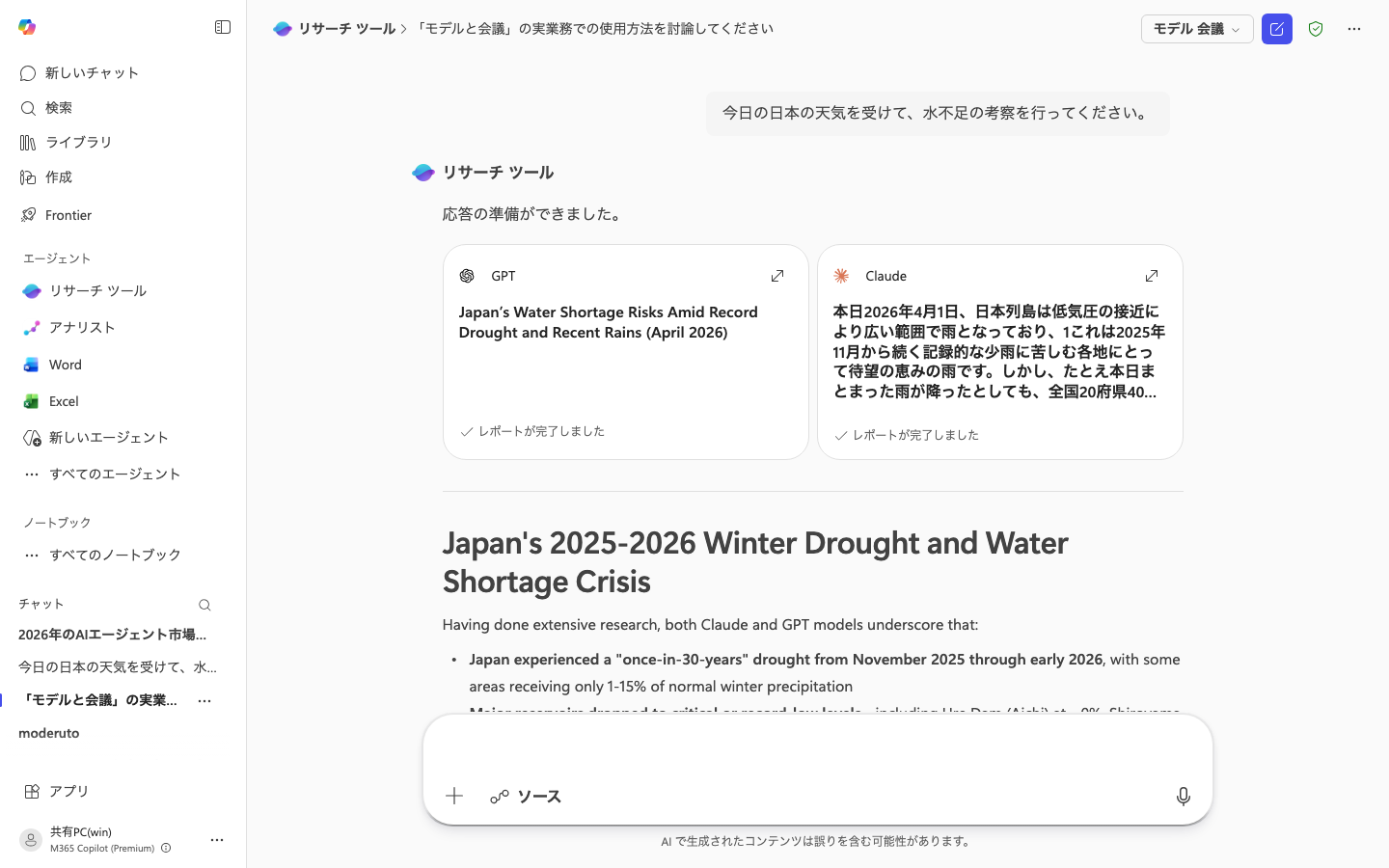The width and height of the screenshot is (1389, 868).
Task: Open the モデル 会議 model selector dropdown
Action: 1197,29
